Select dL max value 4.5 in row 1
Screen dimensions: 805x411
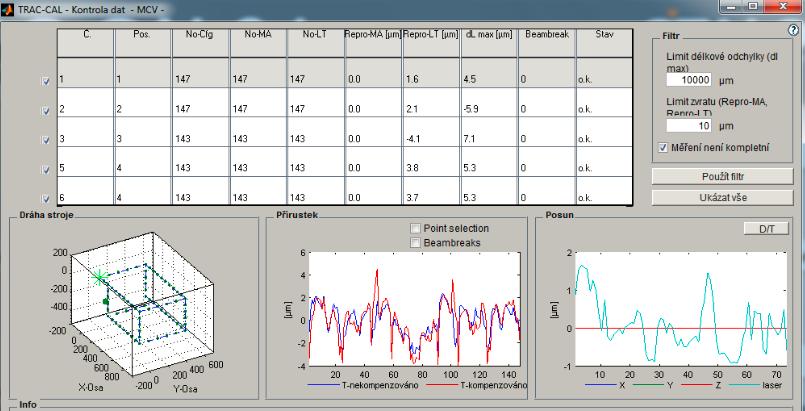pyautogui.click(x=470, y=80)
